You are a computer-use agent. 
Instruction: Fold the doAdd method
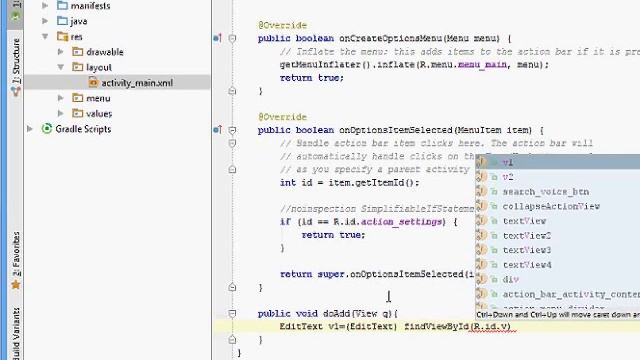232,313
